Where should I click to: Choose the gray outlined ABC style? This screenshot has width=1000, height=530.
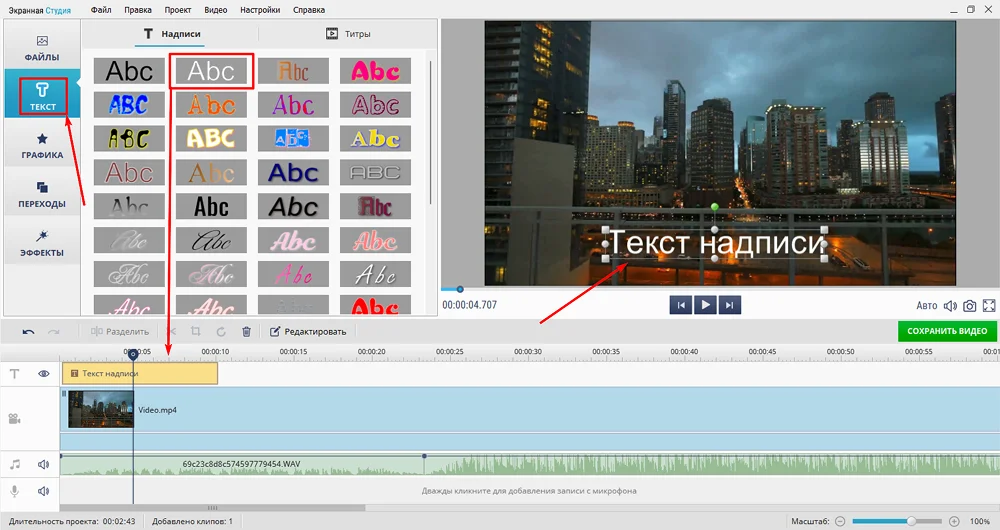point(375,172)
